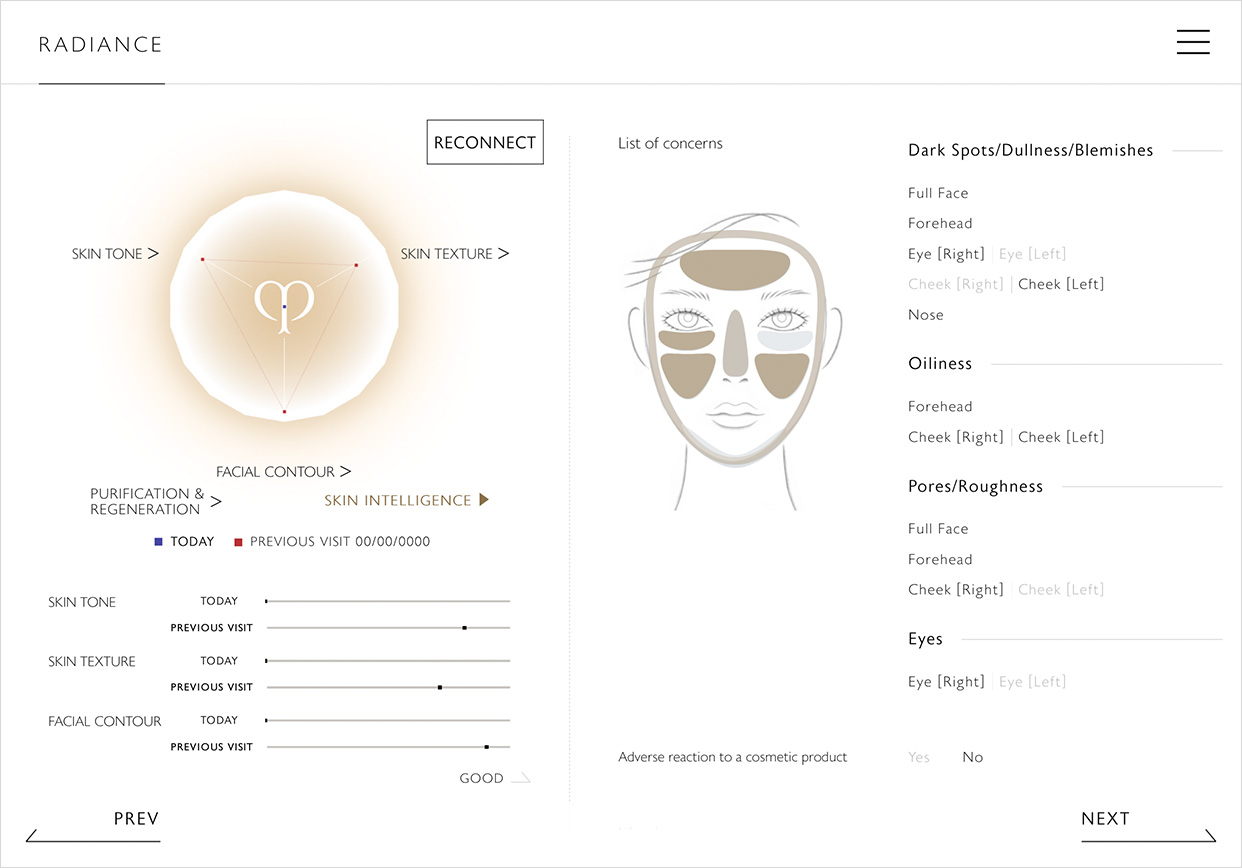Open FACIAL CONTOUR details below the radar chart
Image resolution: width=1242 pixels, height=868 pixels.
pos(284,471)
